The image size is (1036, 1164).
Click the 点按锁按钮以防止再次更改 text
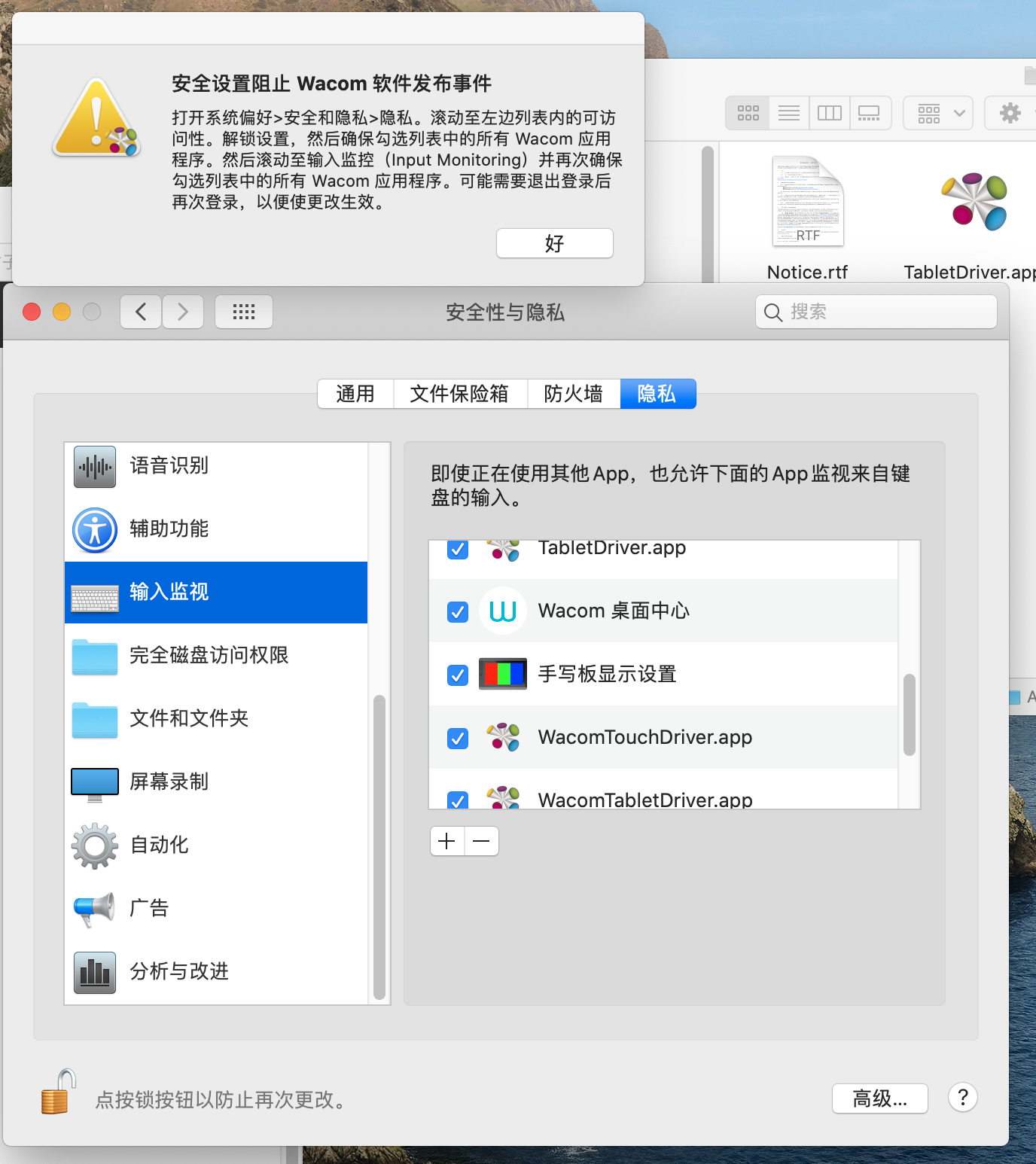pyautogui.click(x=224, y=1100)
